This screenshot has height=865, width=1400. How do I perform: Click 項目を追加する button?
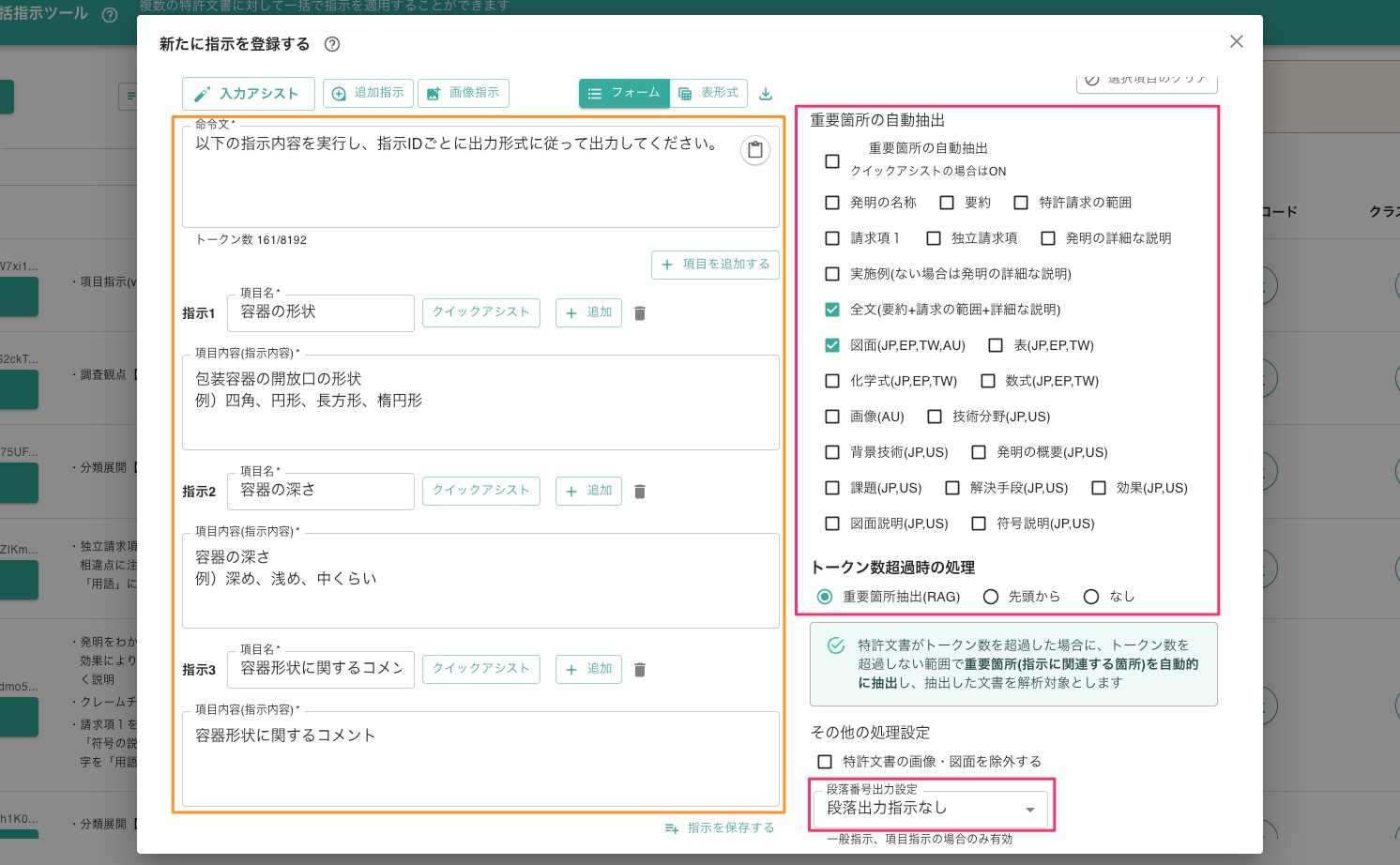pyautogui.click(x=716, y=265)
